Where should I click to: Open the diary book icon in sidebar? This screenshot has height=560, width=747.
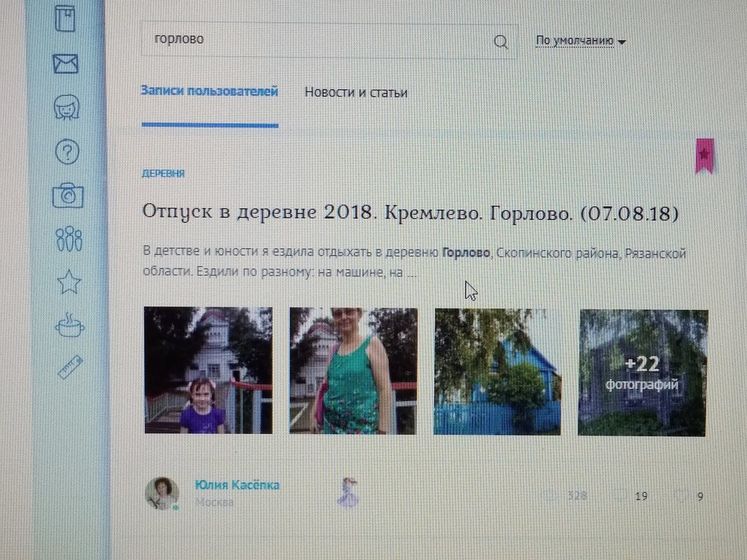[x=65, y=18]
